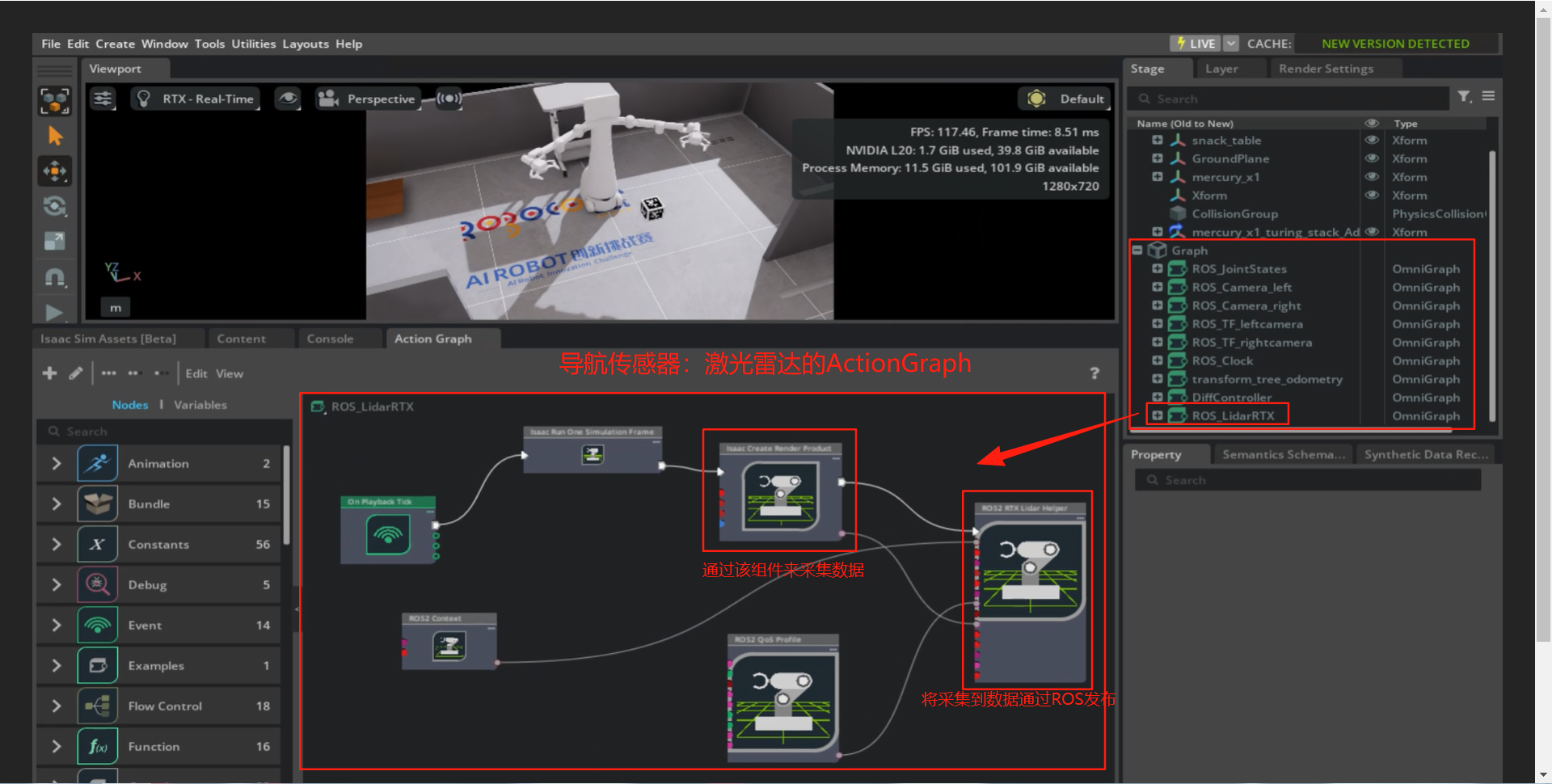This screenshot has height=784, width=1552.
Task: Open the Default lighting menu
Action: (1065, 99)
